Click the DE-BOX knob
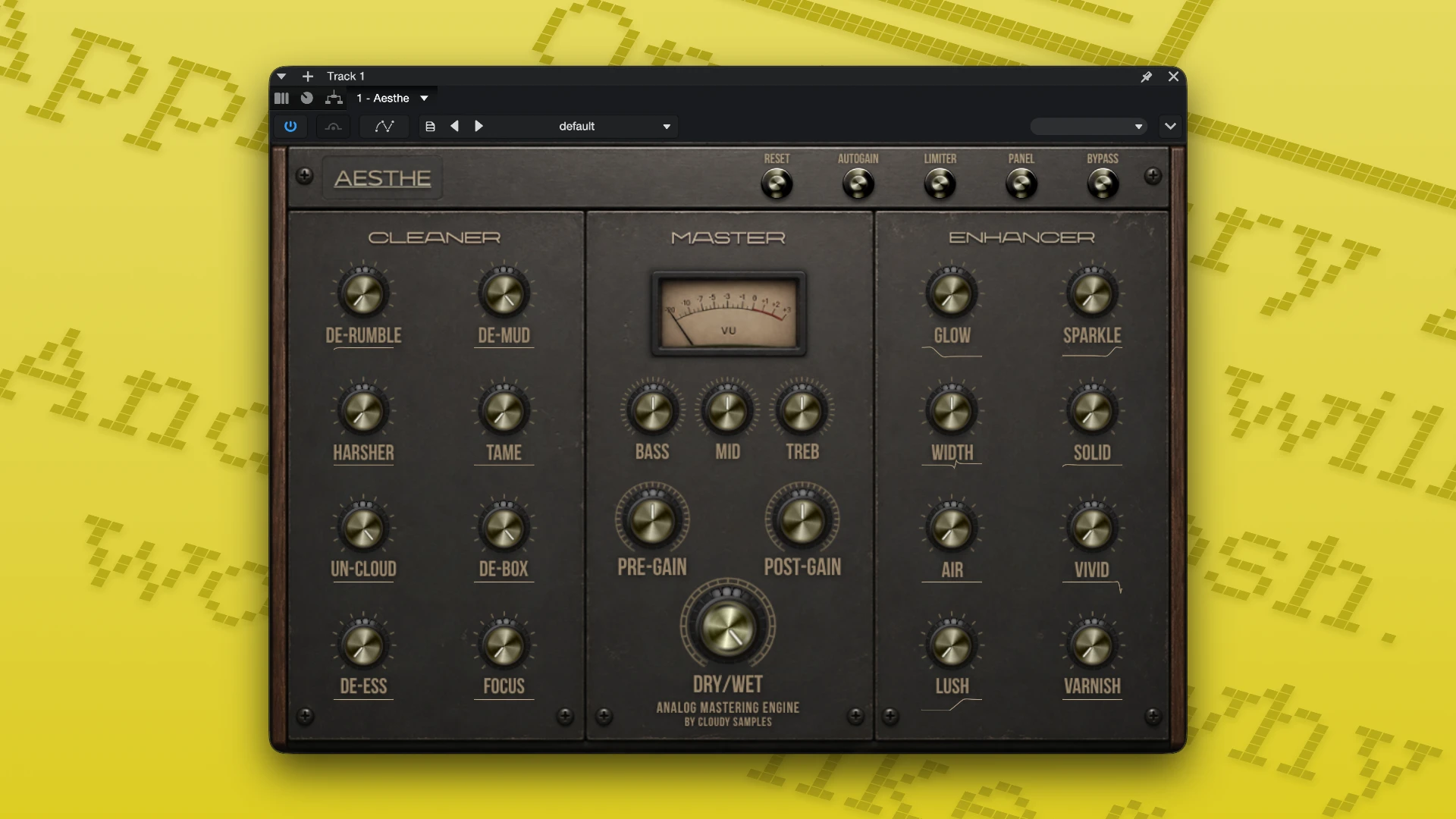 click(x=504, y=528)
